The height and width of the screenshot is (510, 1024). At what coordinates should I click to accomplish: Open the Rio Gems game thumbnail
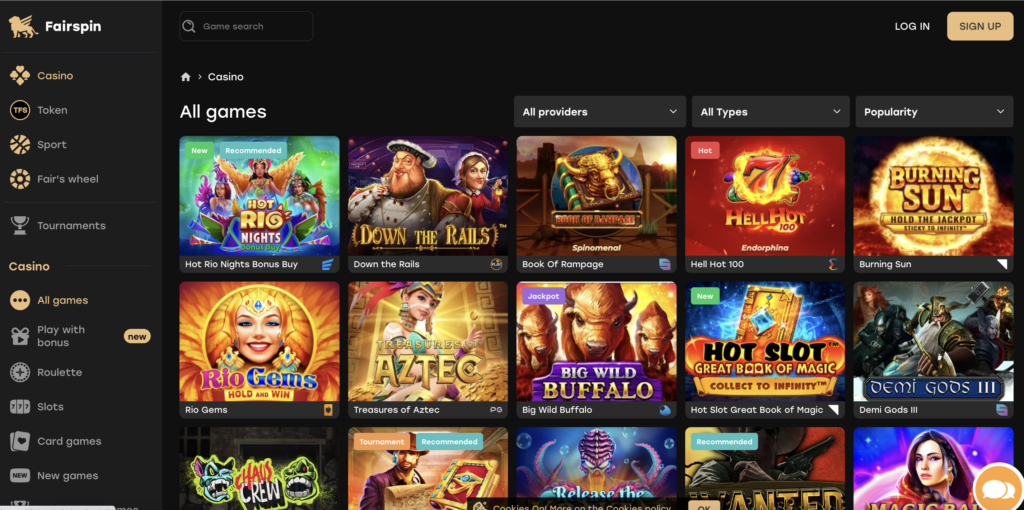[x=259, y=342]
